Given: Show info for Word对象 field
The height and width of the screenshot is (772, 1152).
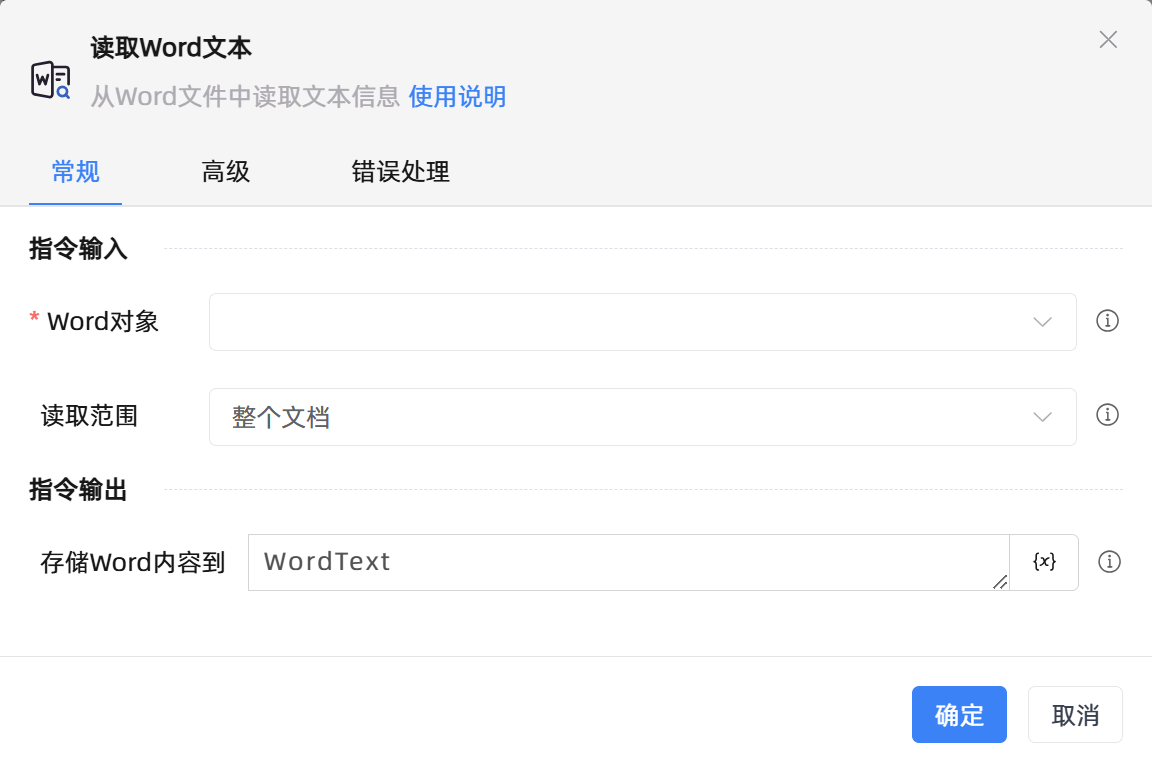Looking at the screenshot, I should tap(1107, 321).
